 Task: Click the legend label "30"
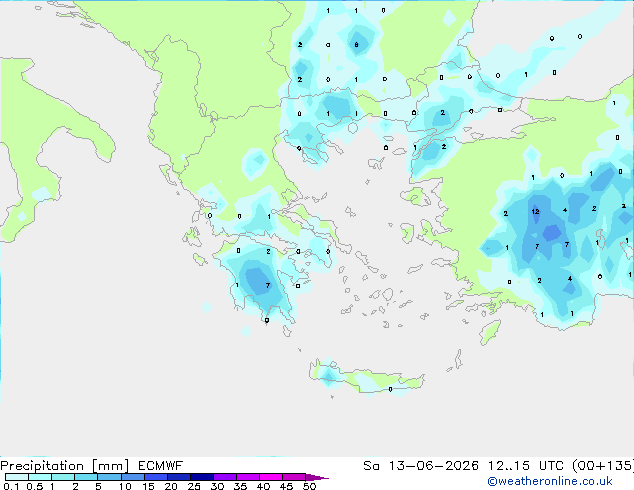click(x=217, y=486)
